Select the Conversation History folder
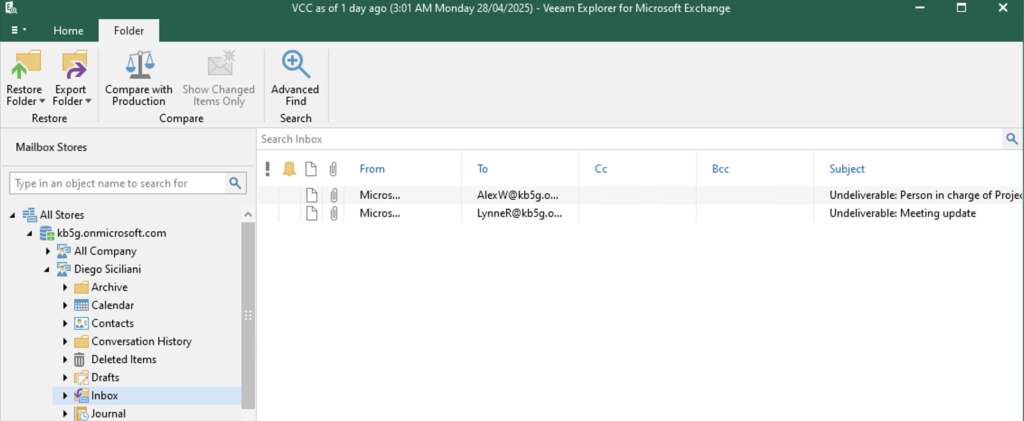 coord(141,342)
